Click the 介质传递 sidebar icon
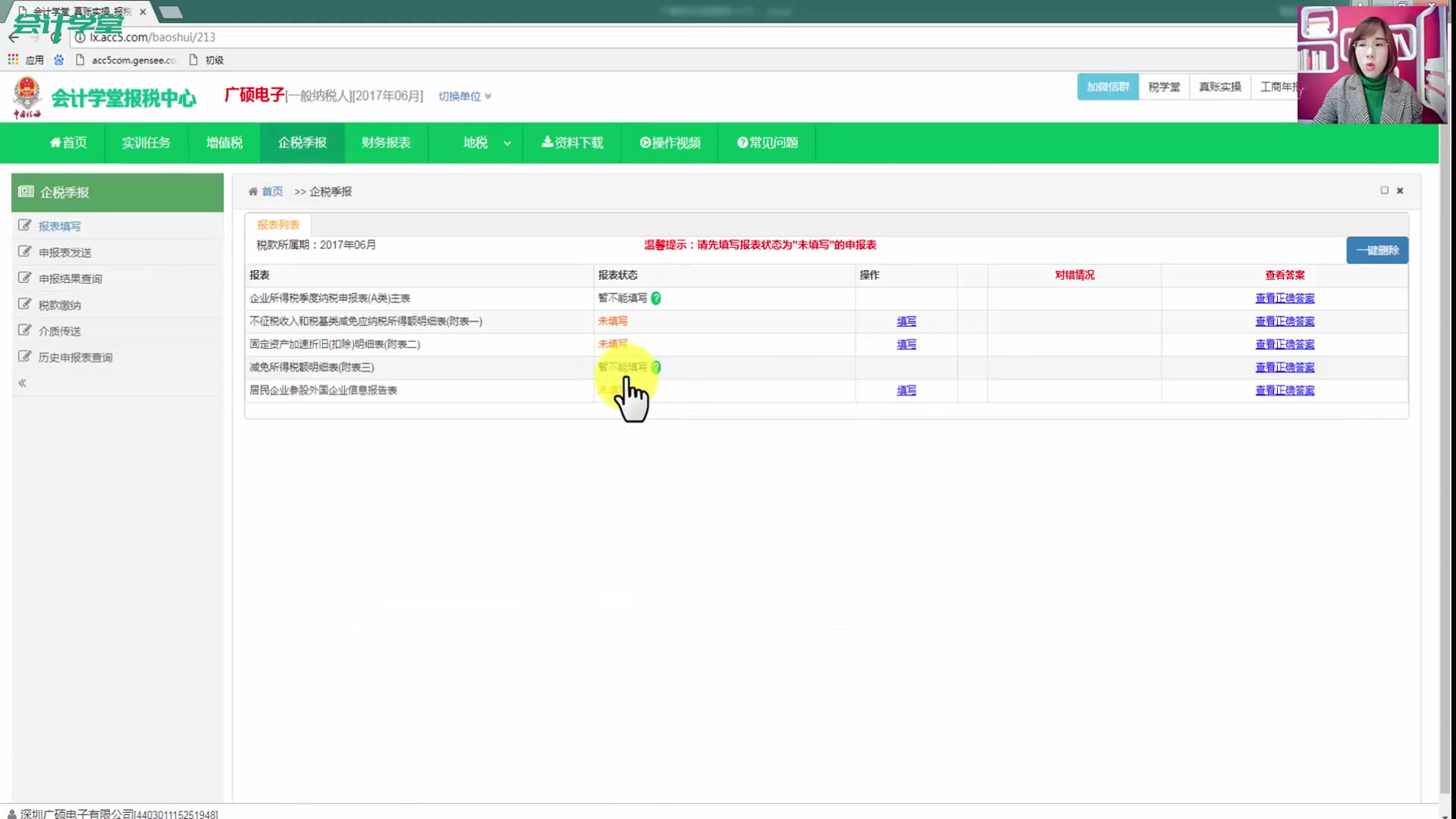 [x=25, y=331]
